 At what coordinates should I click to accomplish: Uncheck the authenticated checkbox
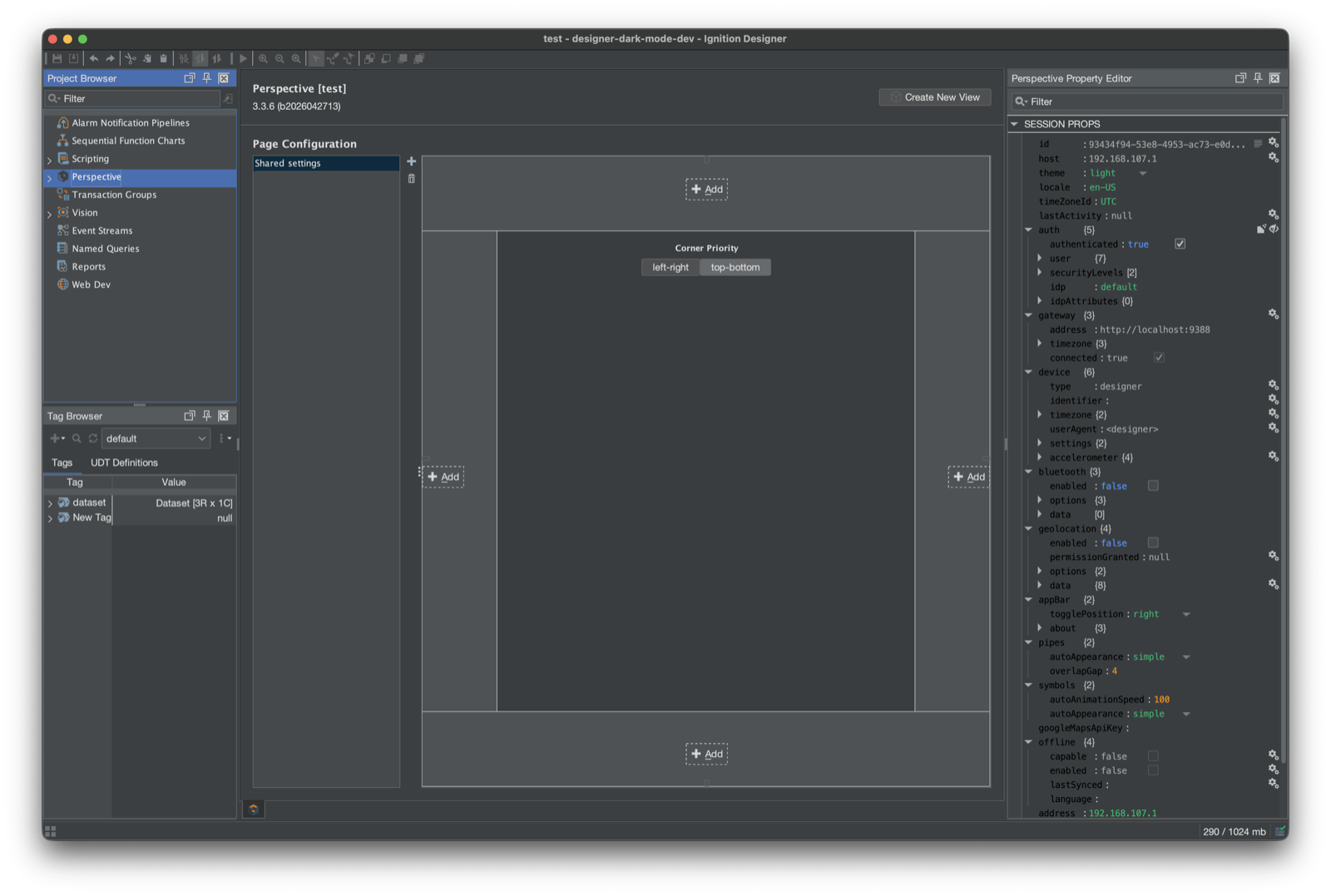pos(1180,244)
